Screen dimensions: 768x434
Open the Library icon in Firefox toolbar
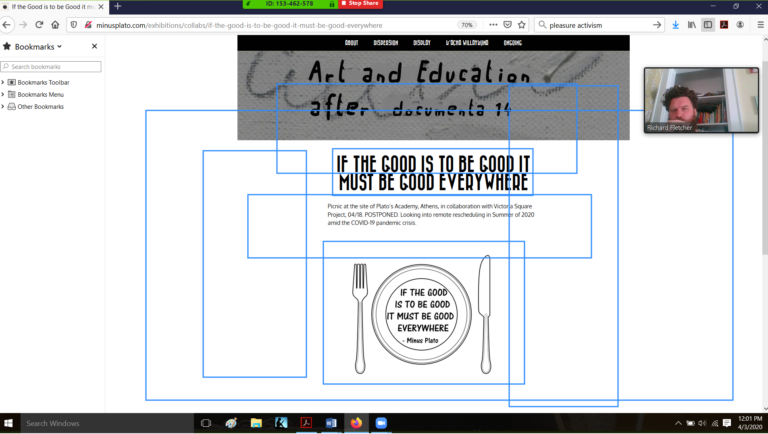pos(691,24)
